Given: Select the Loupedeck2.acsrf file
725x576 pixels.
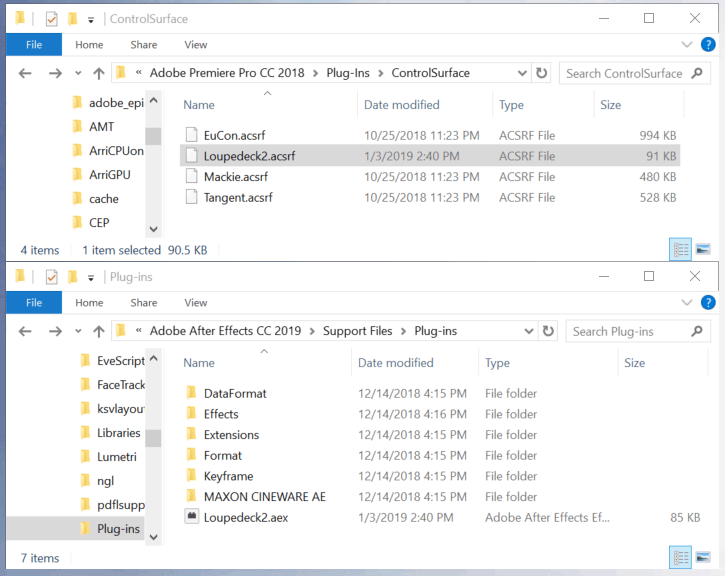Looking at the screenshot, I should 430,156.
